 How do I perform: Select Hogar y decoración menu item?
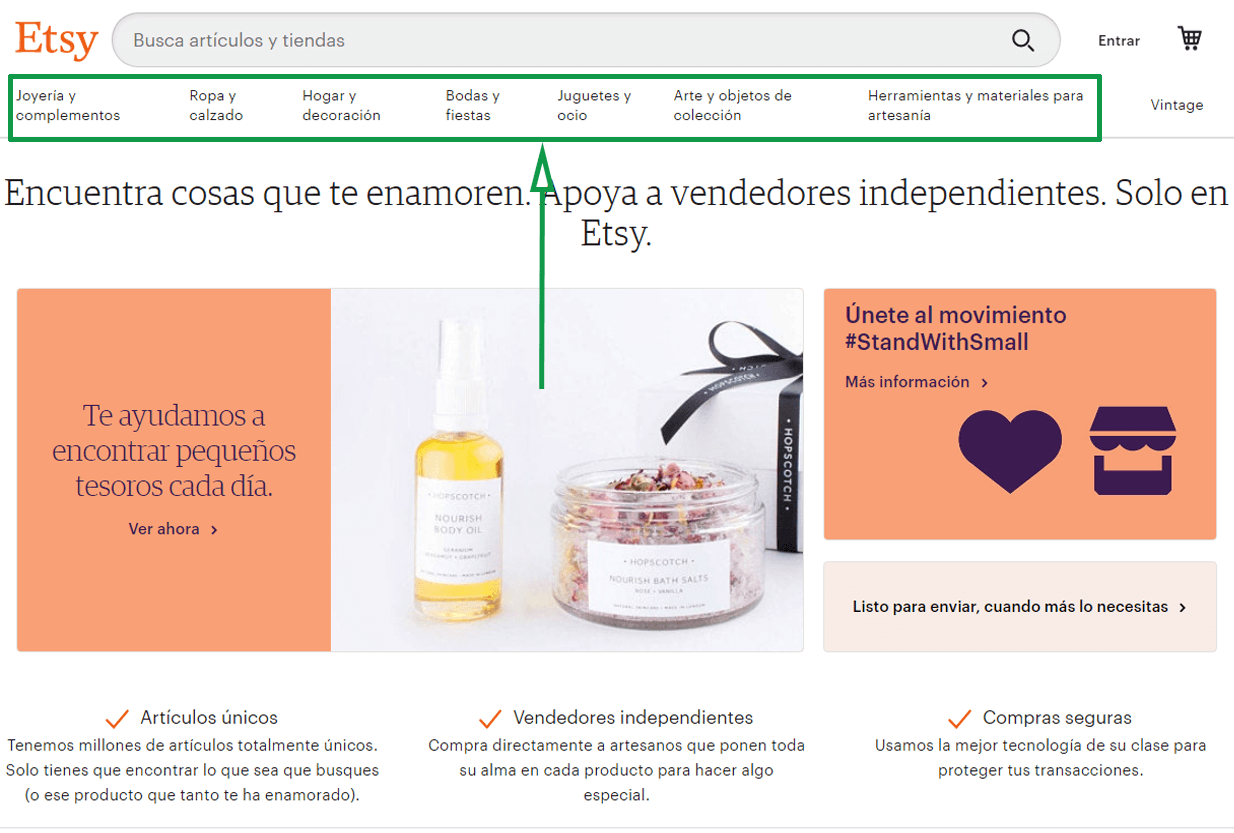341,105
